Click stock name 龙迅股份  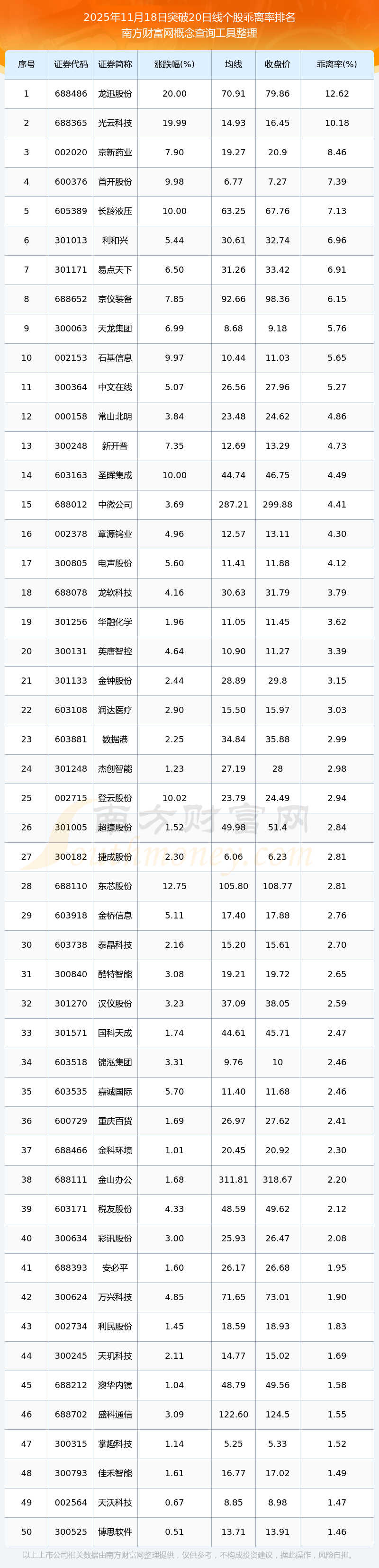[x=115, y=94]
